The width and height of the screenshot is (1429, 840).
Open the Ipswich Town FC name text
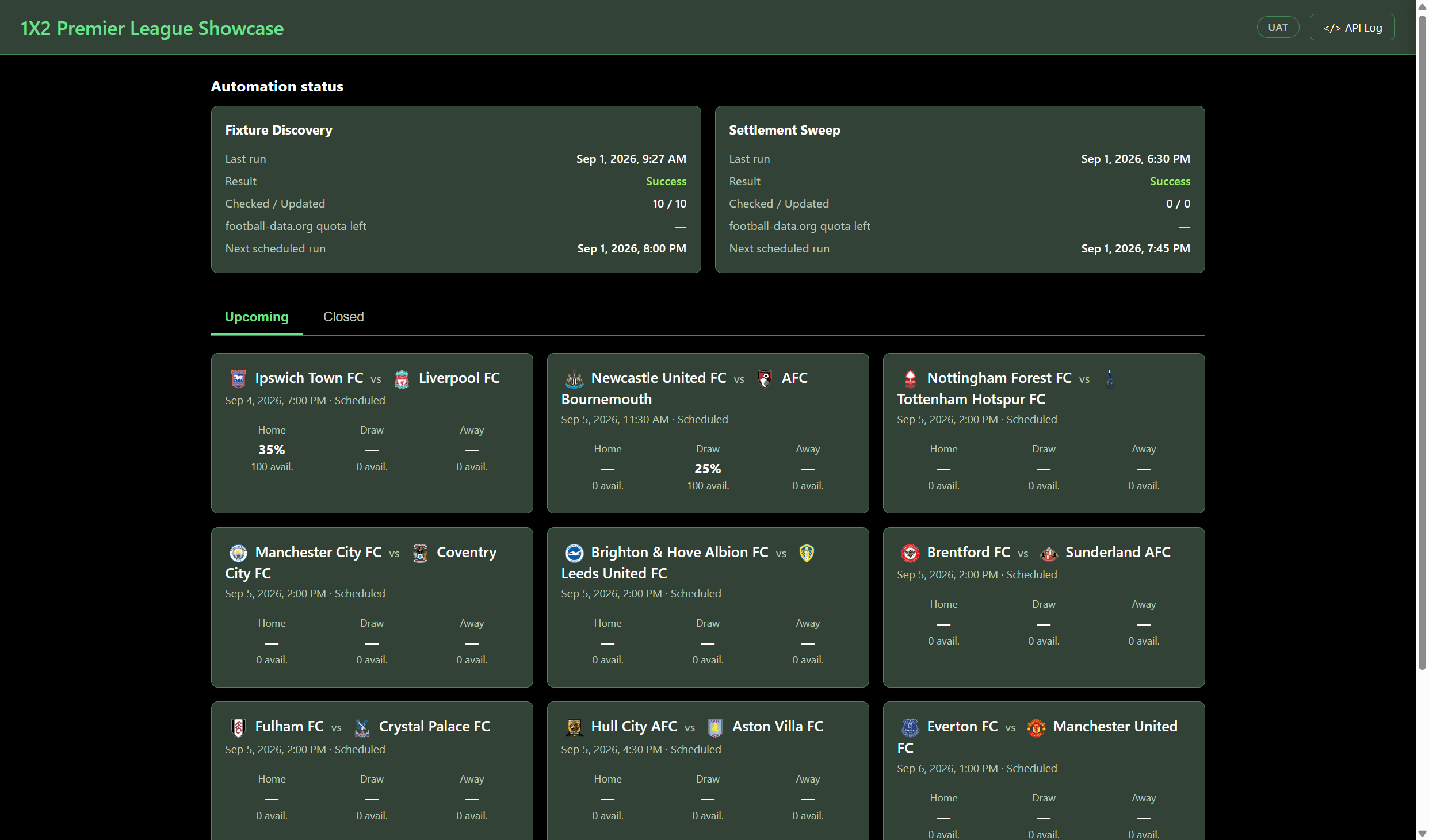[310, 378]
